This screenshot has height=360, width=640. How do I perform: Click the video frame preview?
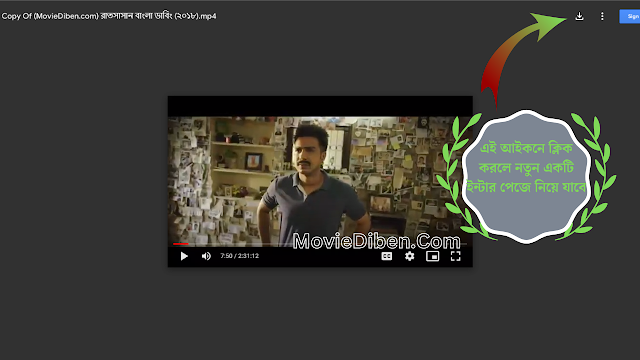pyautogui.click(x=320, y=182)
